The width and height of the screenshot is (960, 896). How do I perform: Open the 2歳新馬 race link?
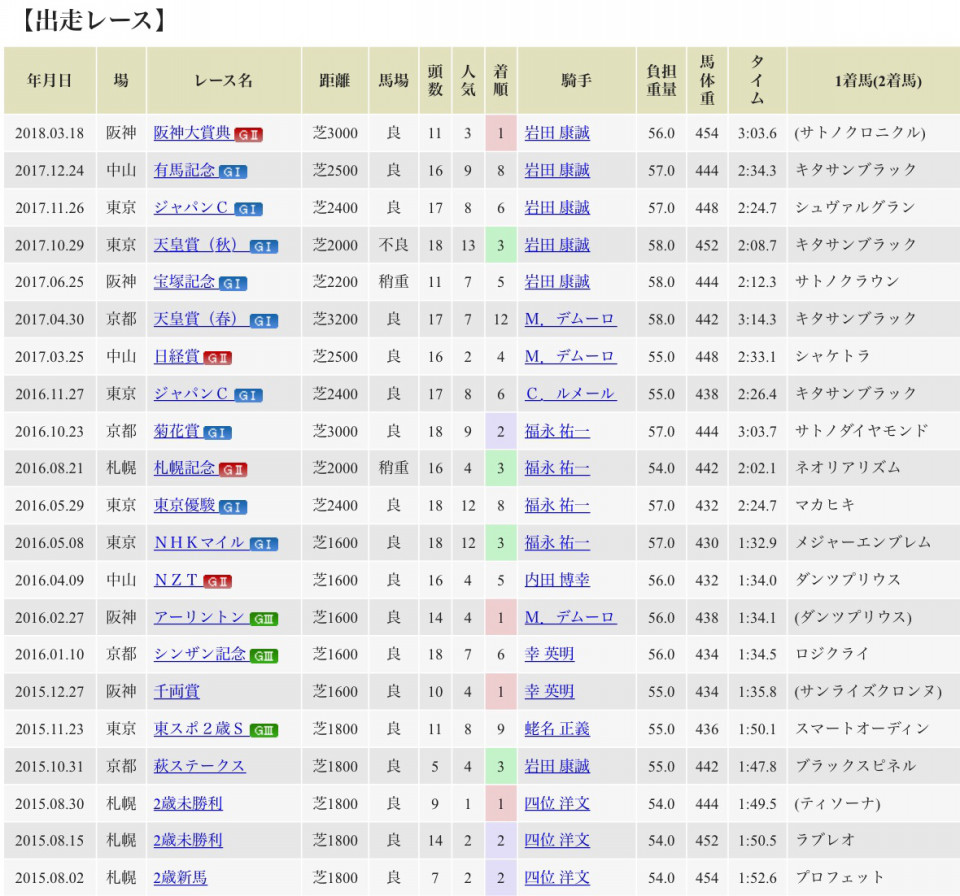click(180, 878)
